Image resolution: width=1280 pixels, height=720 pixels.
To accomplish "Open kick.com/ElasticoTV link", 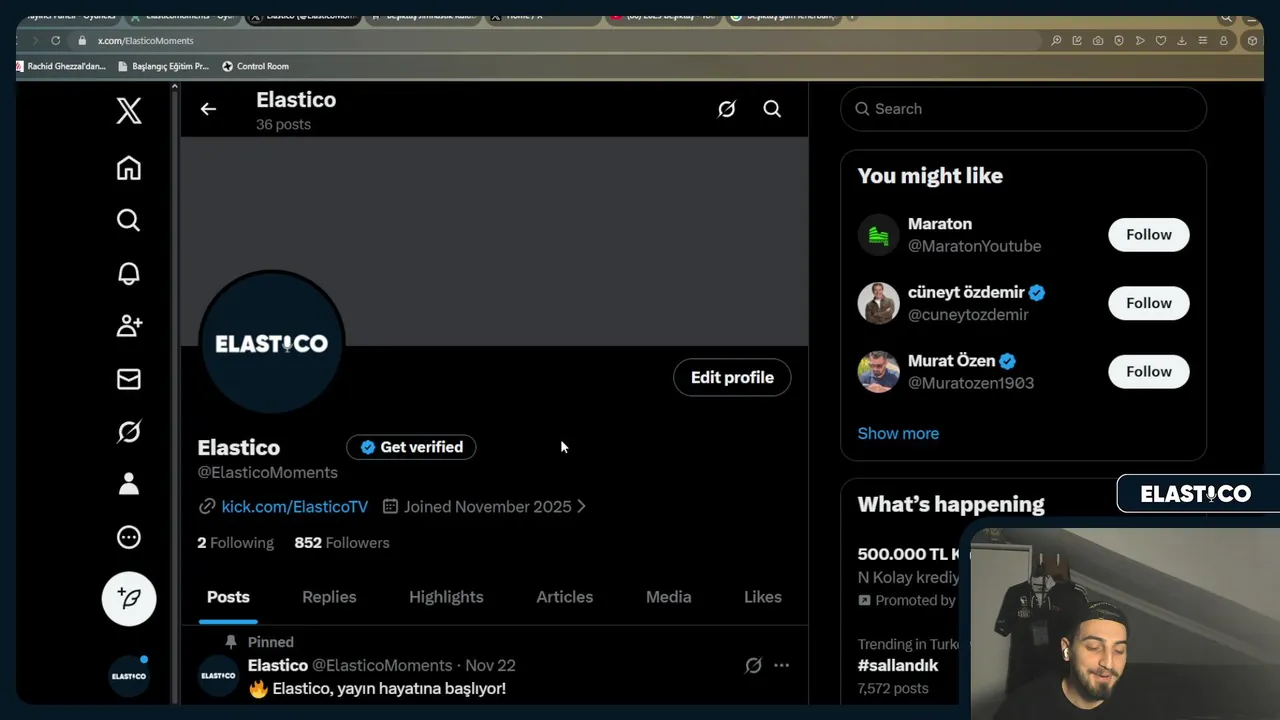I will [295, 507].
